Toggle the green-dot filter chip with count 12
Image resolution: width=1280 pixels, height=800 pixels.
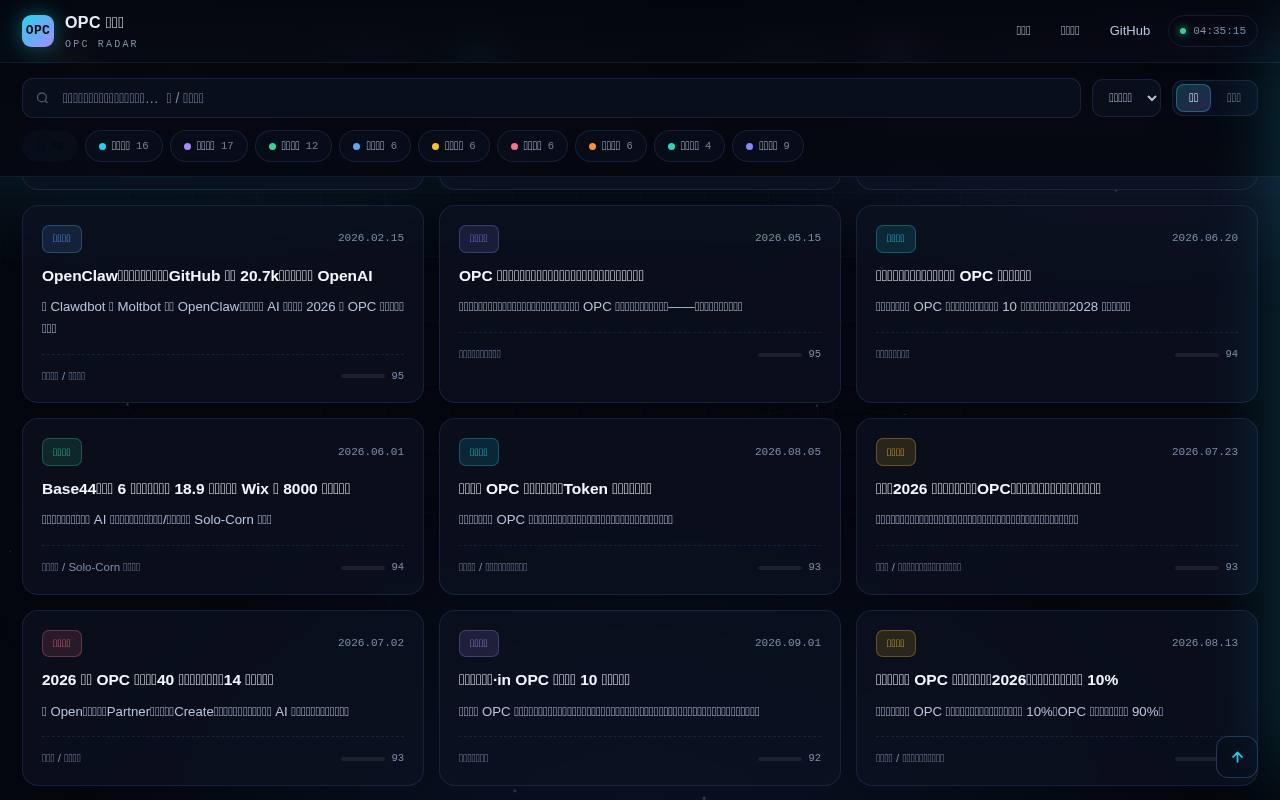coord(293,146)
